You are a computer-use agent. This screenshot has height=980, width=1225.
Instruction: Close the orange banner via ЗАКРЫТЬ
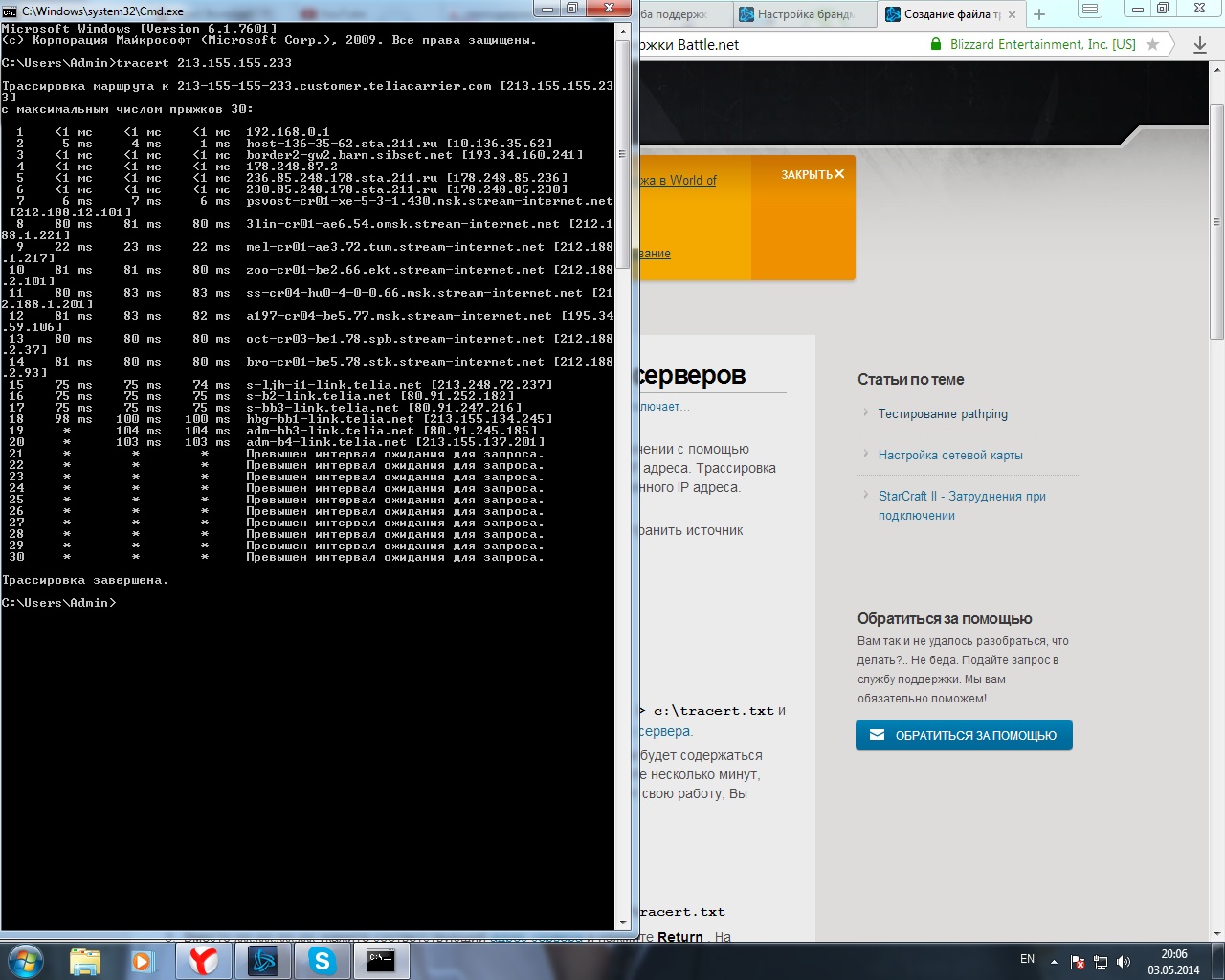(813, 174)
